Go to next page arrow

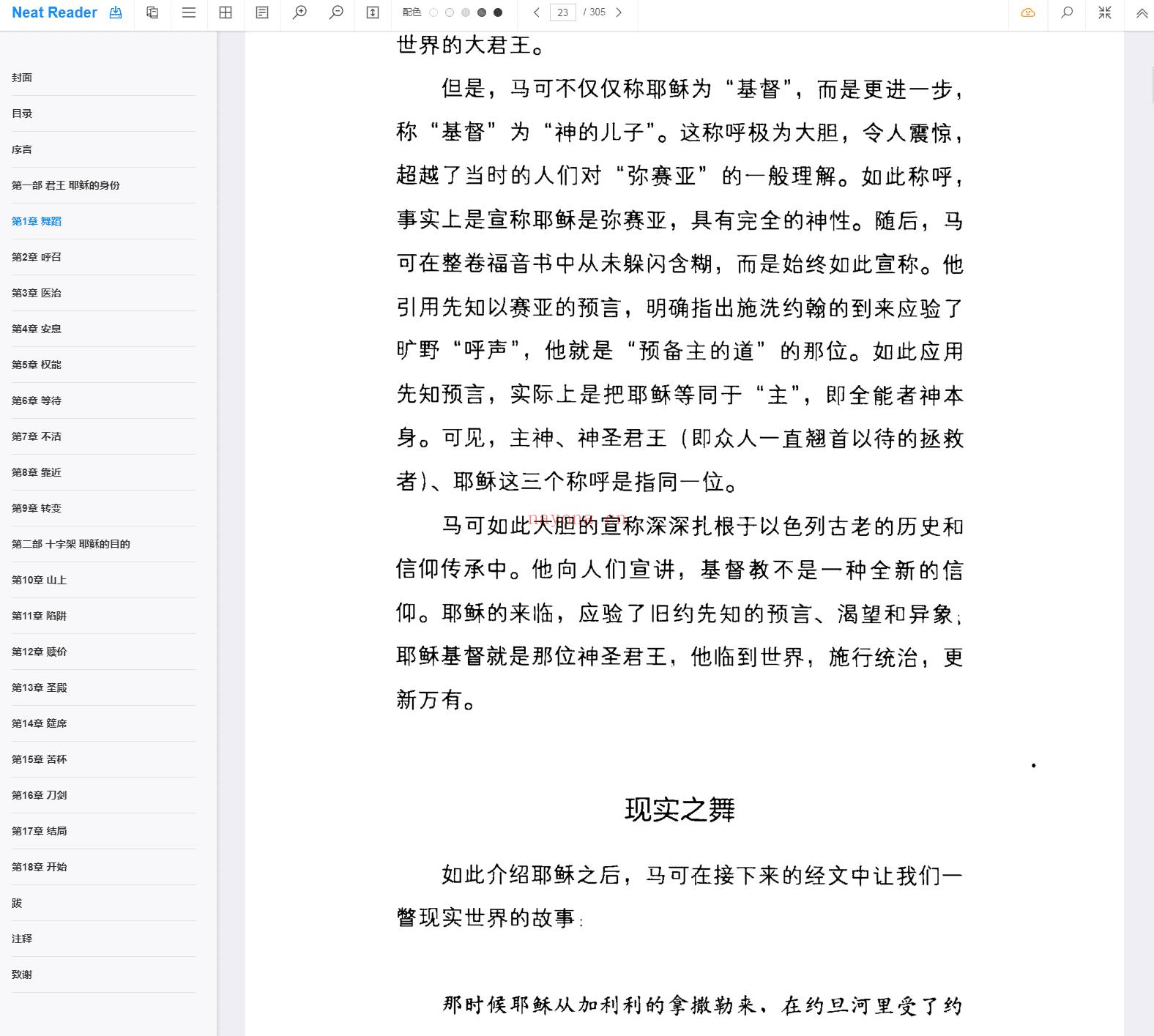(619, 12)
